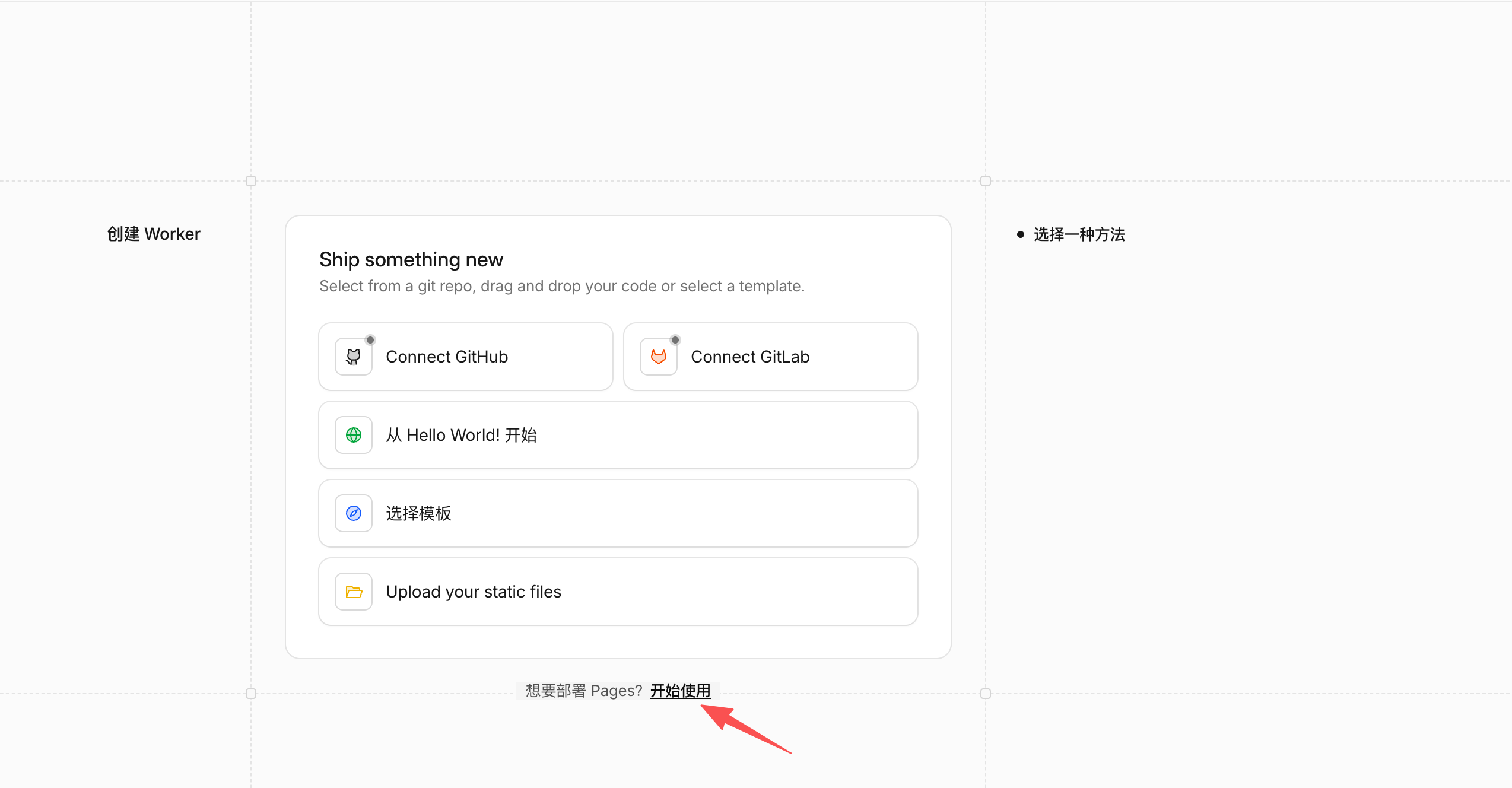
Task: Select Upload your static files
Action: pos(618,592)
